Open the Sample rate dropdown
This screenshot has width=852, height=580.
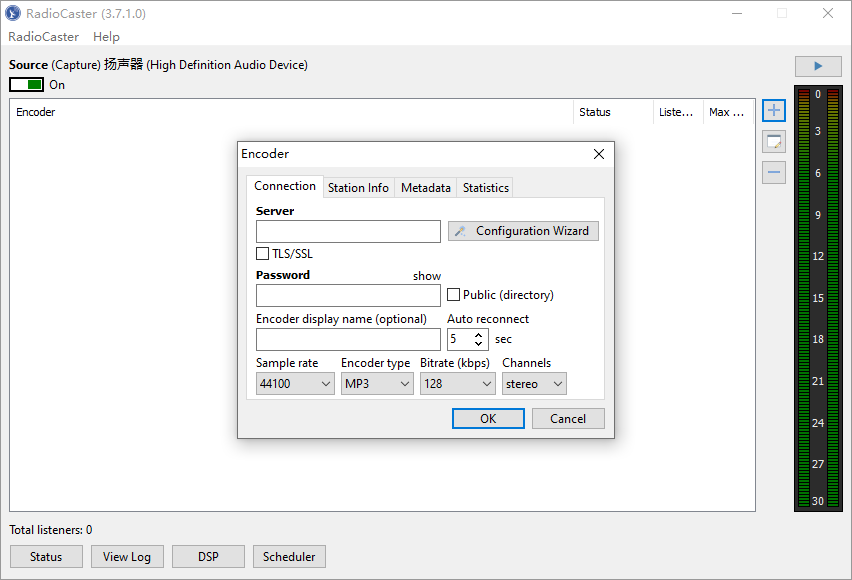point(295,384)
